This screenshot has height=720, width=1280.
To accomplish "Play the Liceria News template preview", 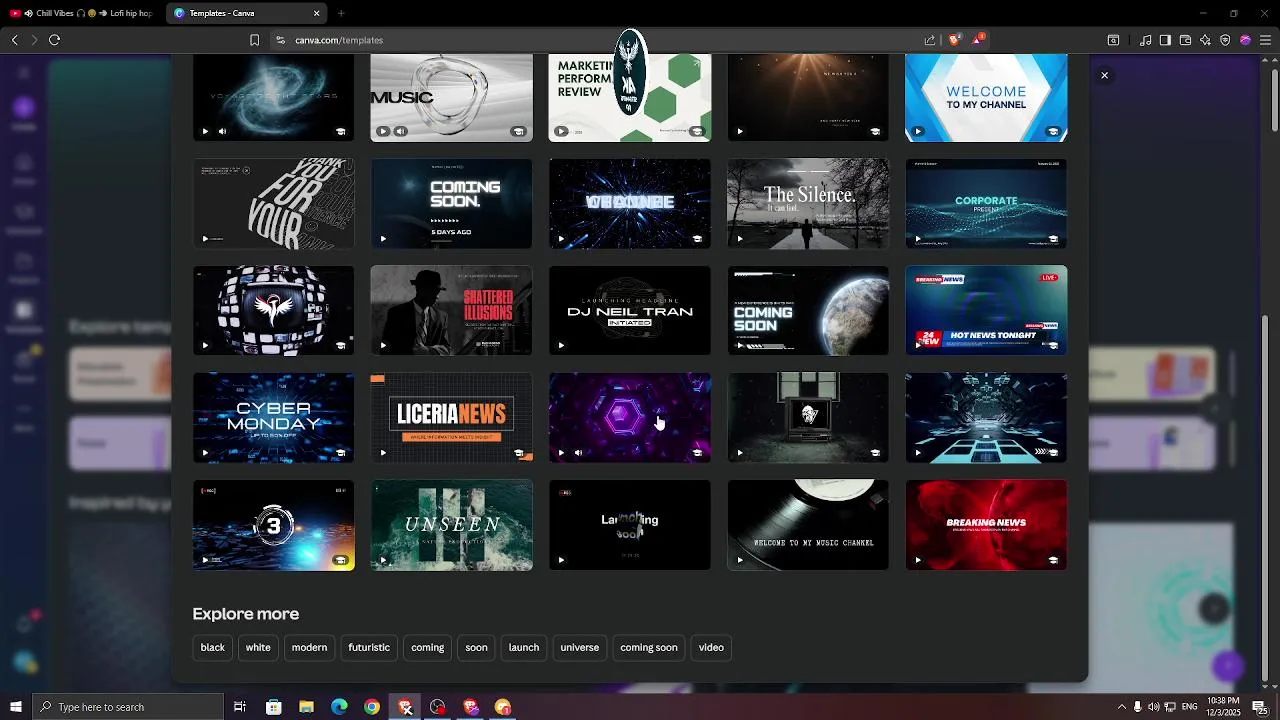I will (383, 453).
